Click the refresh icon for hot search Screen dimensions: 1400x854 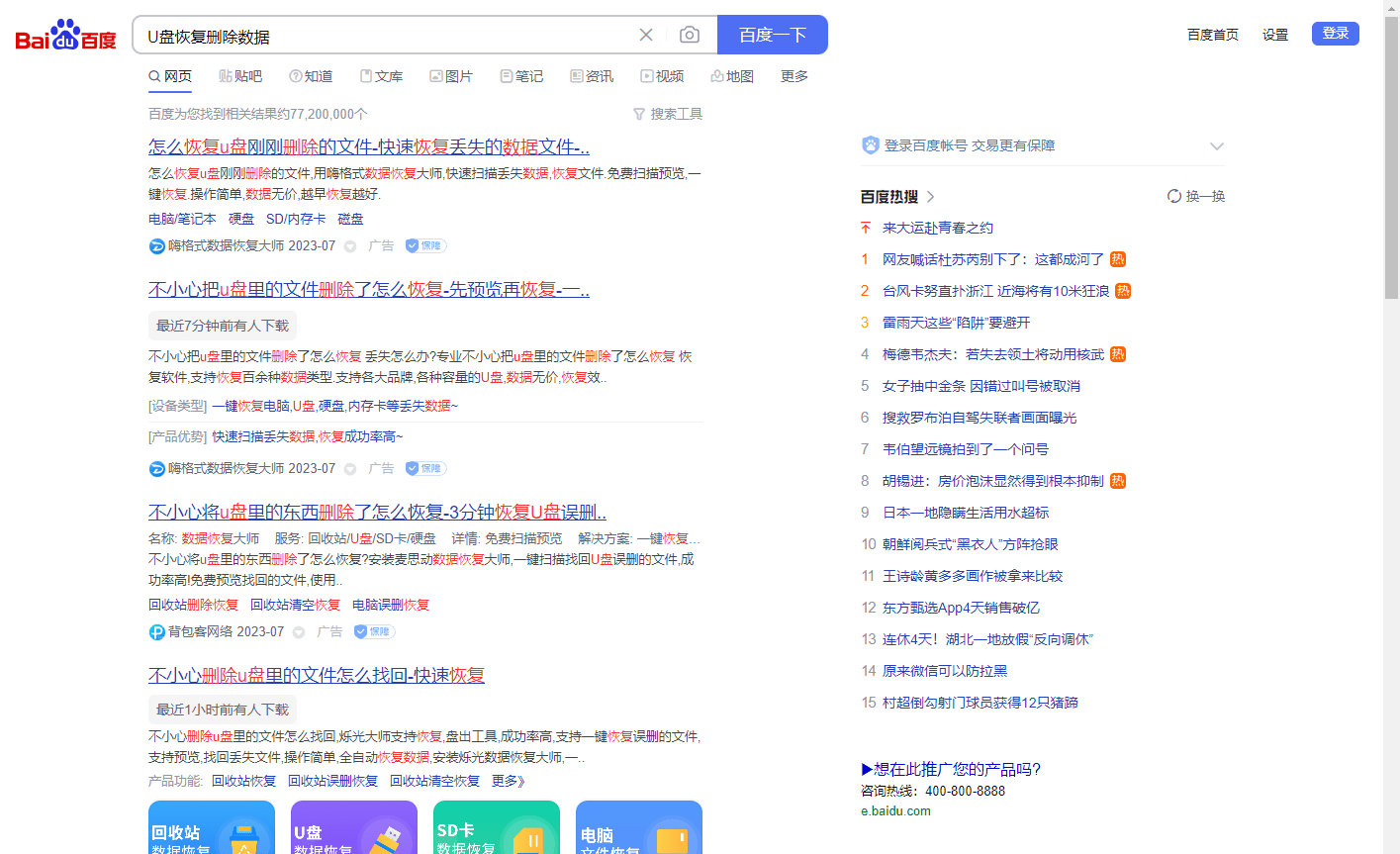click(1174, 196)
